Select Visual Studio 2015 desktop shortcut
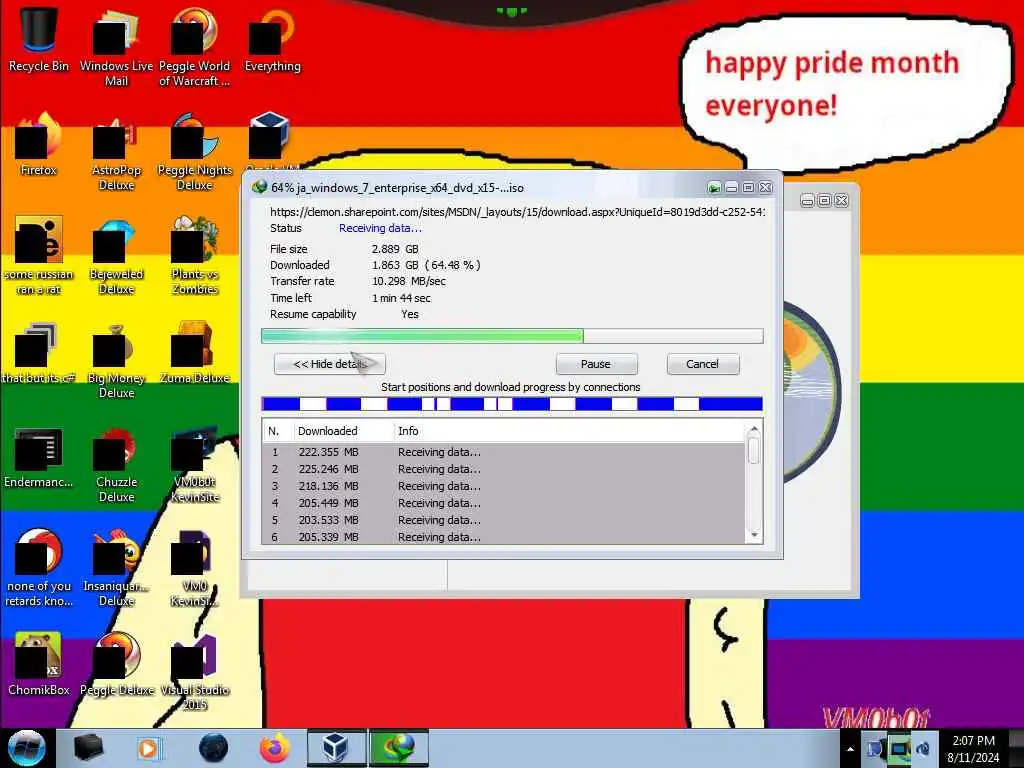The height and width of the screenshot is (768, 1024). pos(195,671)
